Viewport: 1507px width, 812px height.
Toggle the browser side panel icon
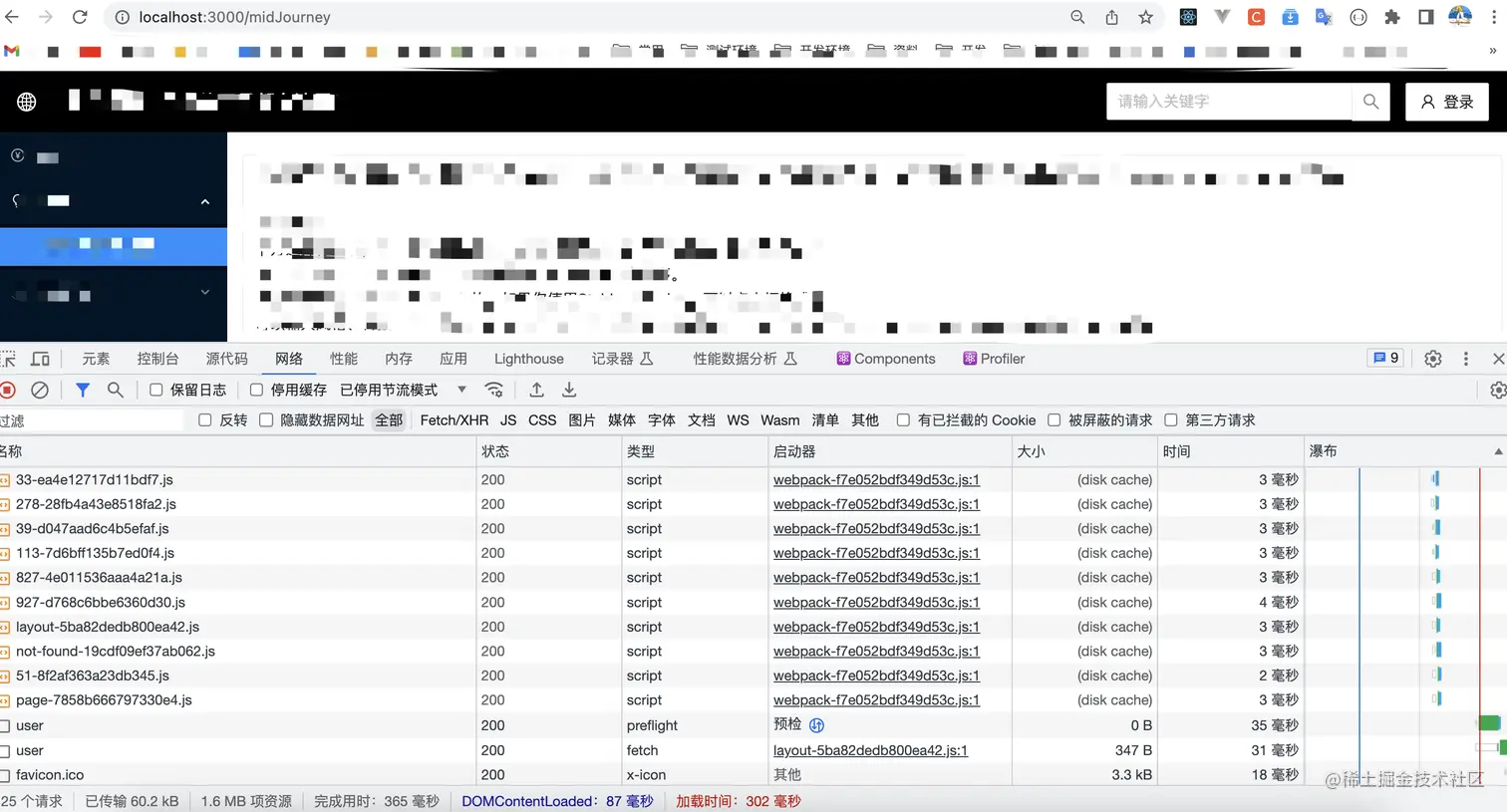click(1426, 17)
